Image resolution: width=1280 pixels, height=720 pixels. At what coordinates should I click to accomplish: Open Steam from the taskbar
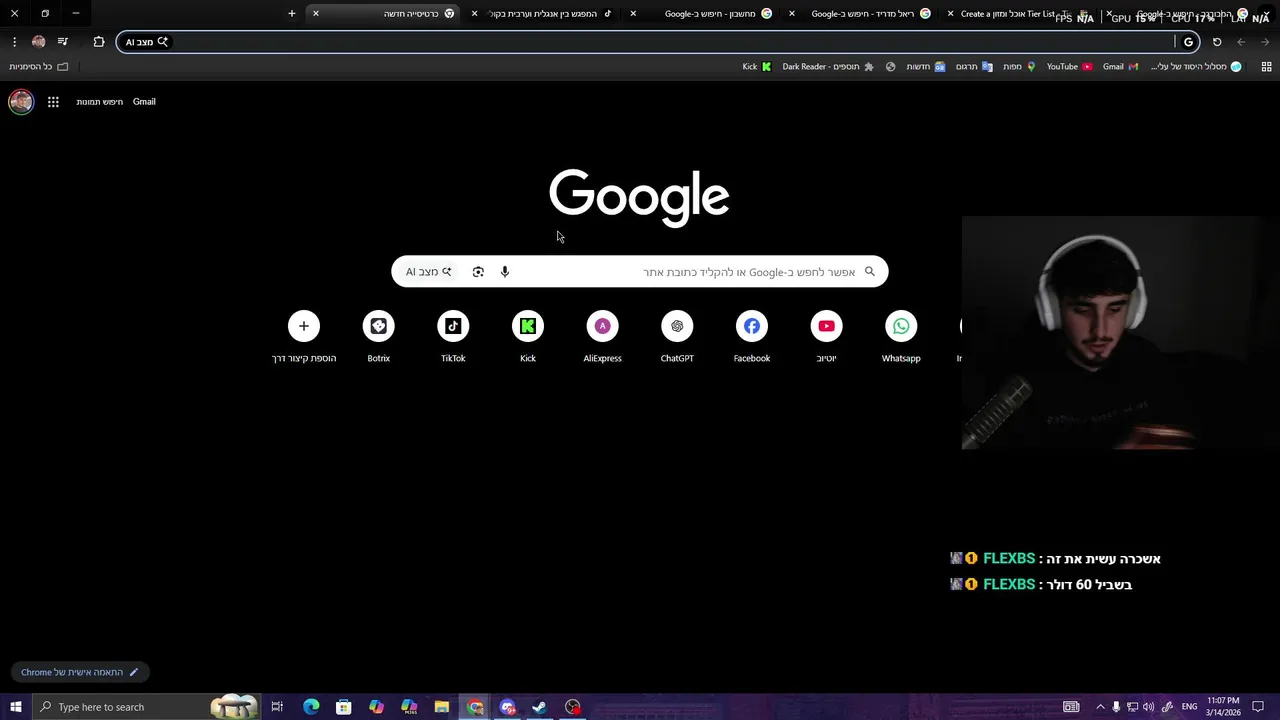coord(539,707)
